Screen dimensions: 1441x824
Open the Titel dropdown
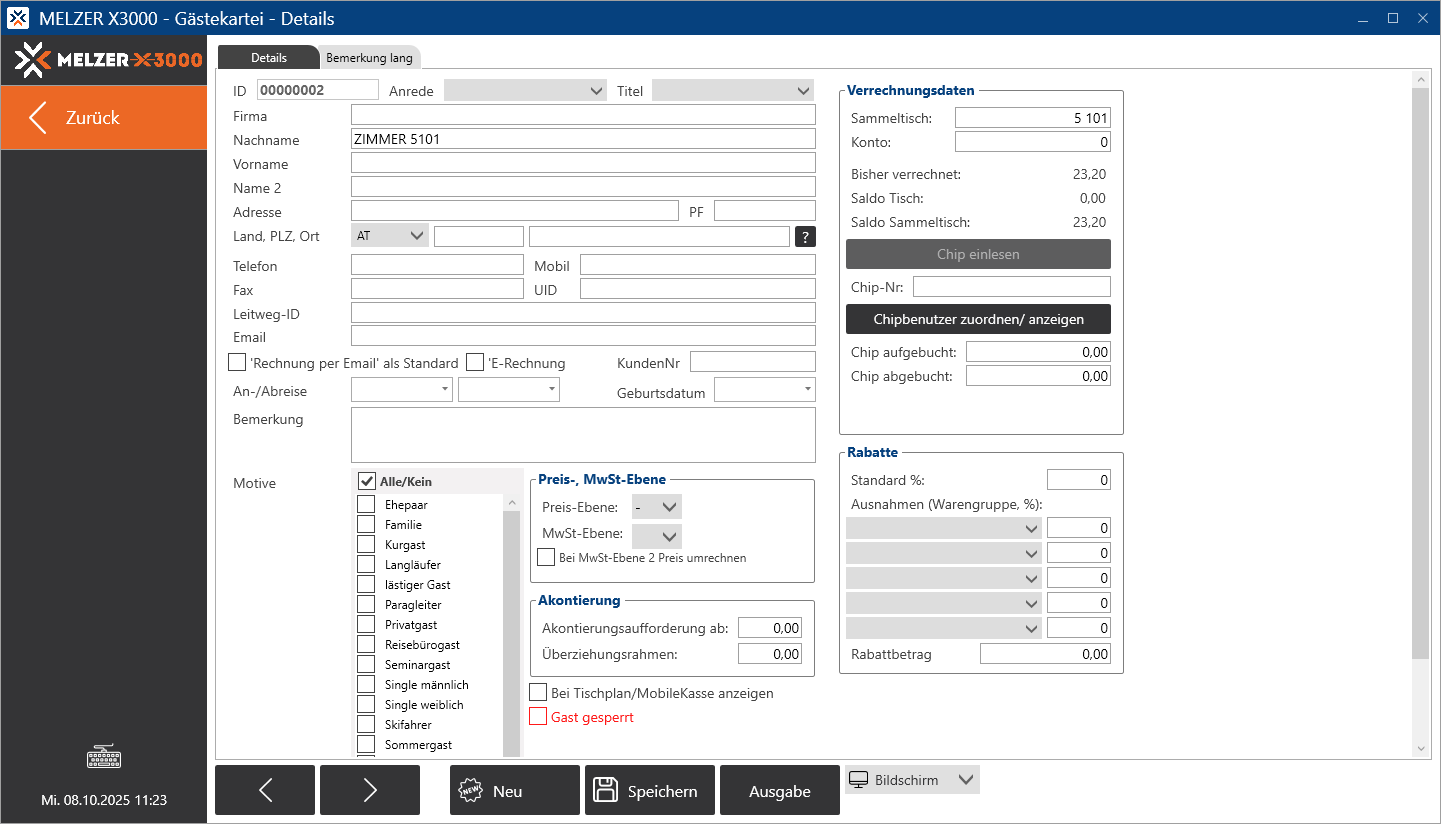(x=733, y=90)
